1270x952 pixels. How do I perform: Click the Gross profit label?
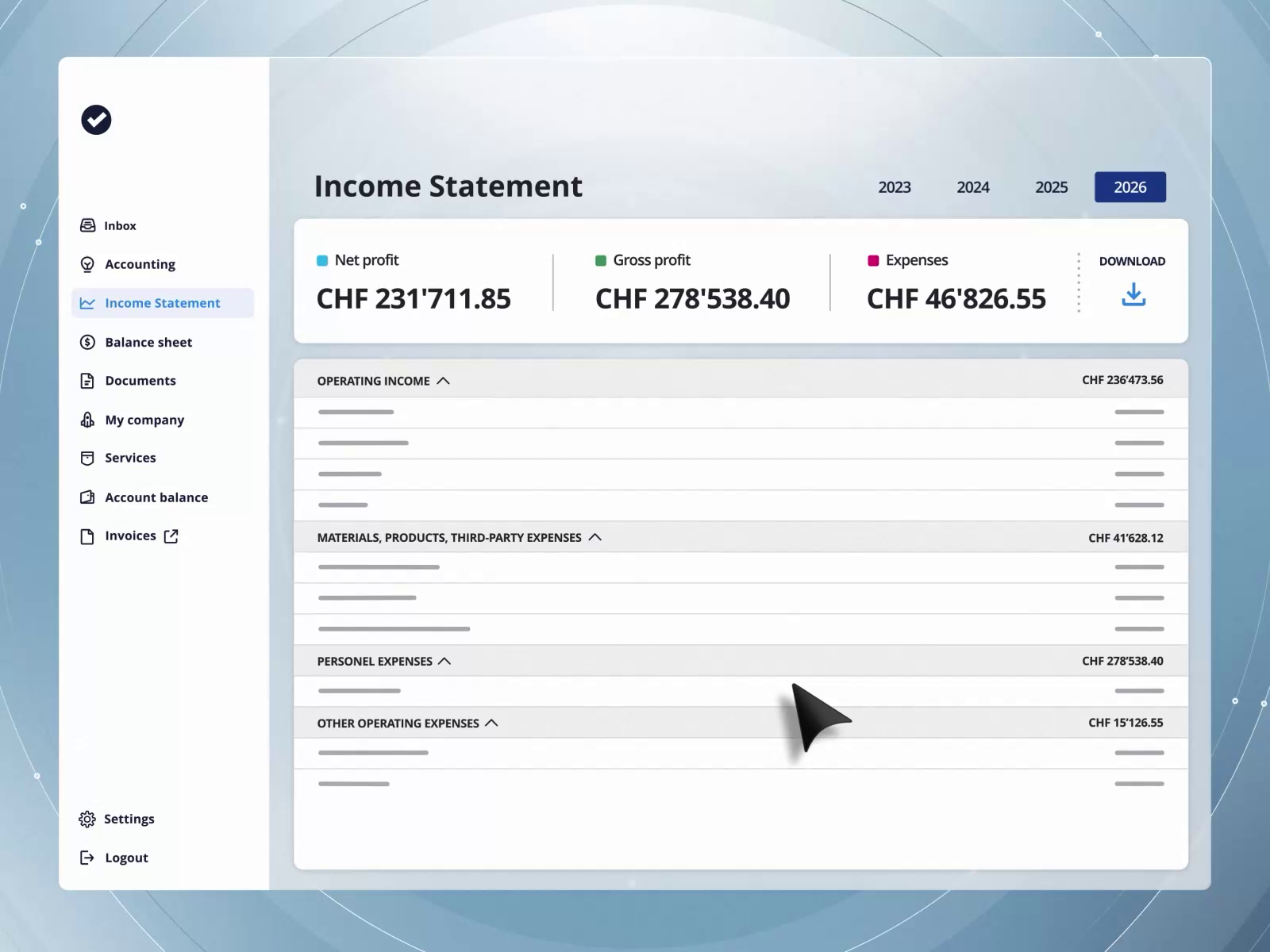click(652, 260)
